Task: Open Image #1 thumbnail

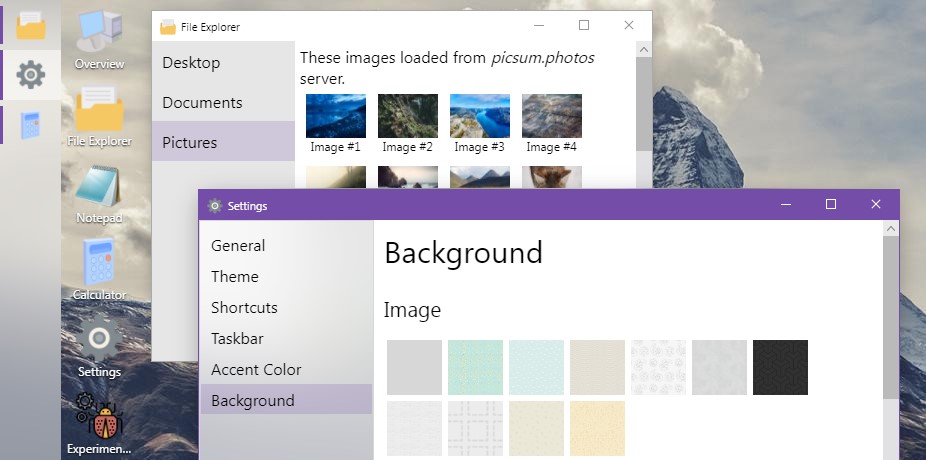Action: click(335, 116)
